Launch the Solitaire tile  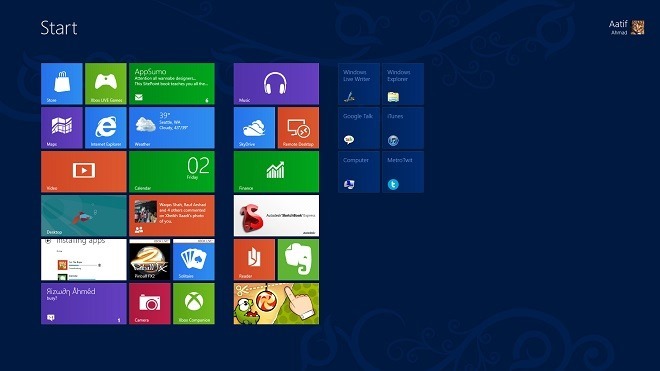pyautogui.click(x=194, y=260)
